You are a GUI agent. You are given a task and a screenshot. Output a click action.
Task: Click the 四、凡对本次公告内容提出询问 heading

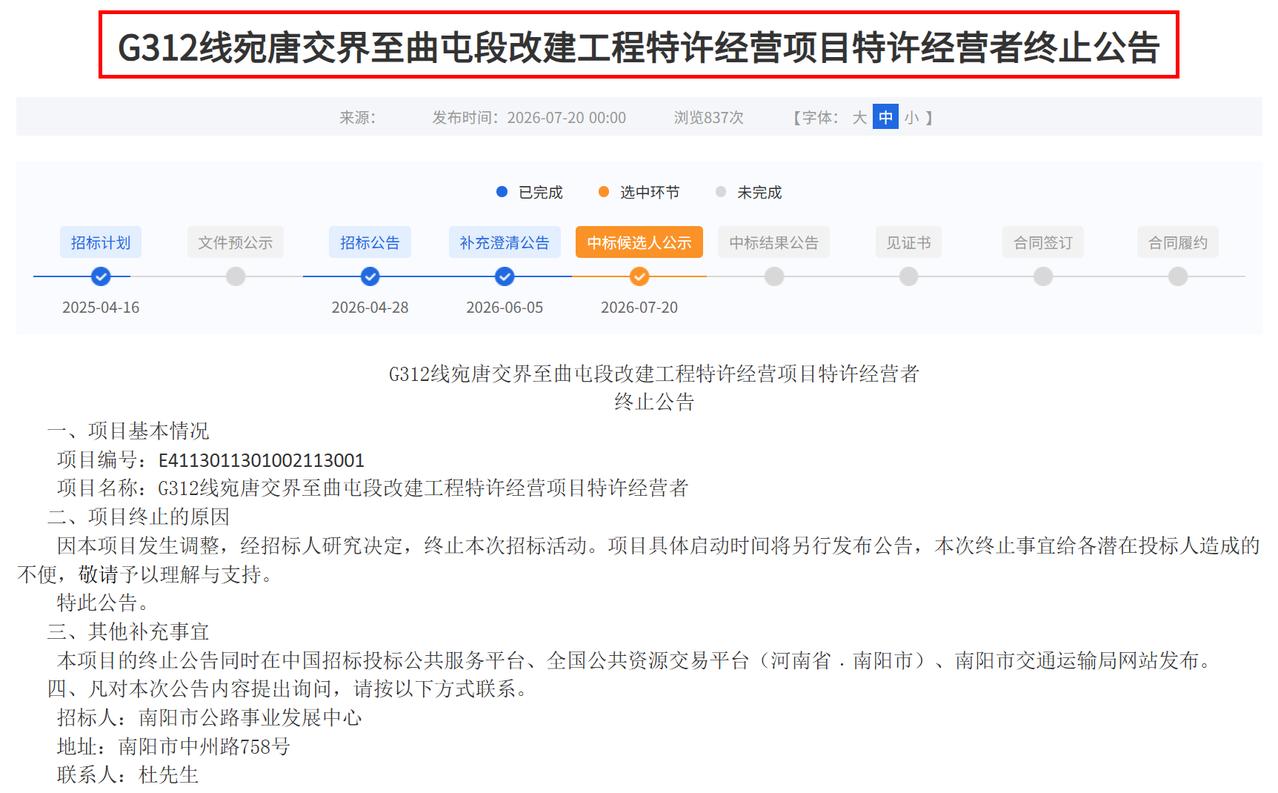point(287,689)
